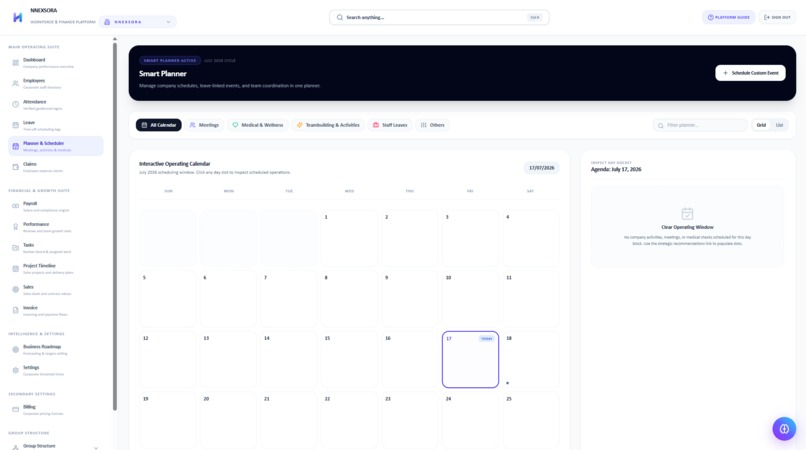The image size is (806, 450).
Task: Open Claims sidebar icon
Action: (15, 167)
